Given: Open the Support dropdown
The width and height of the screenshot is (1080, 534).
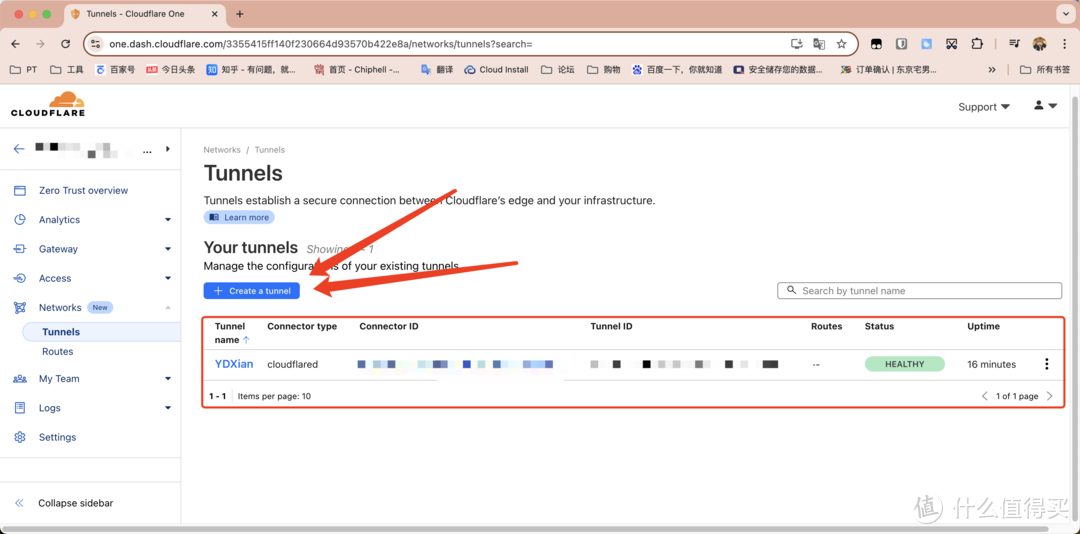Looking at the screenshot, I should click(983, 107).
